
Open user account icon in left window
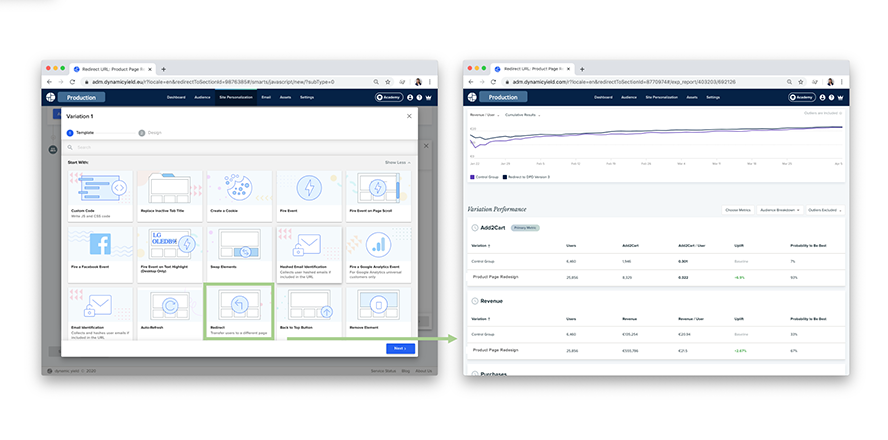[x=409, y=97]
